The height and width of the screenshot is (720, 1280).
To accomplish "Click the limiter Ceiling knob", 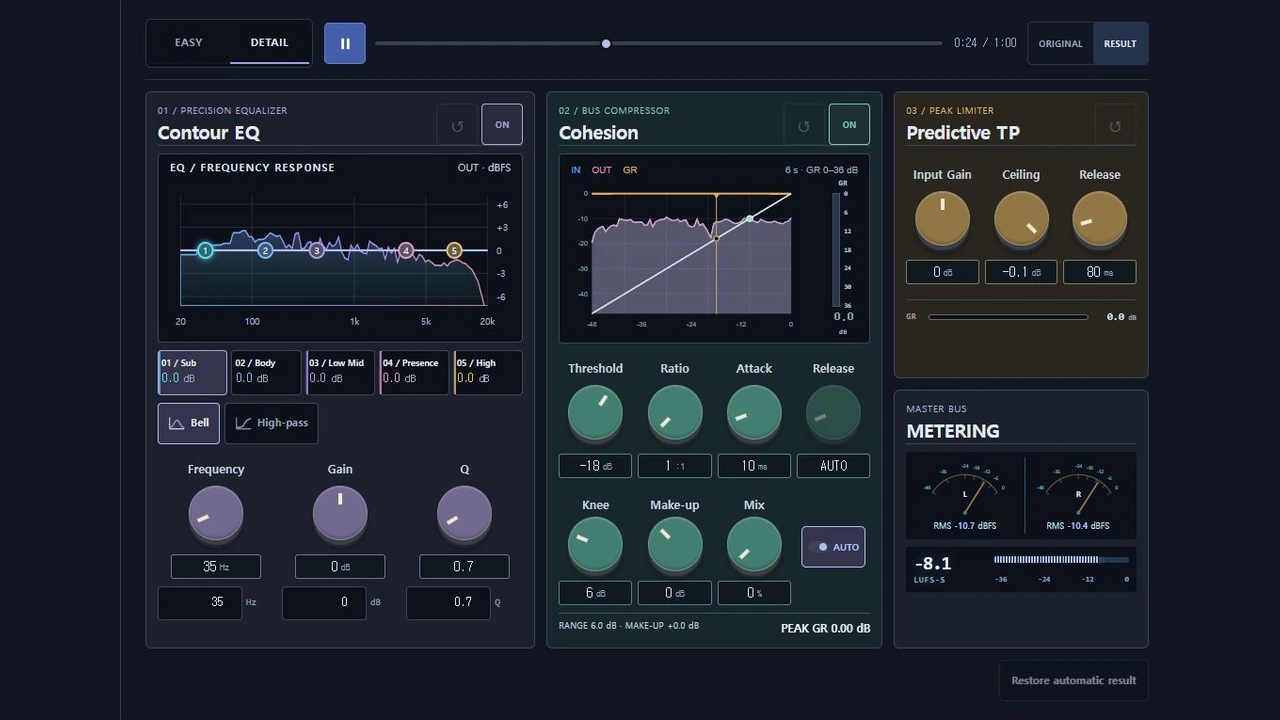I will click(x=1021, y=219).
